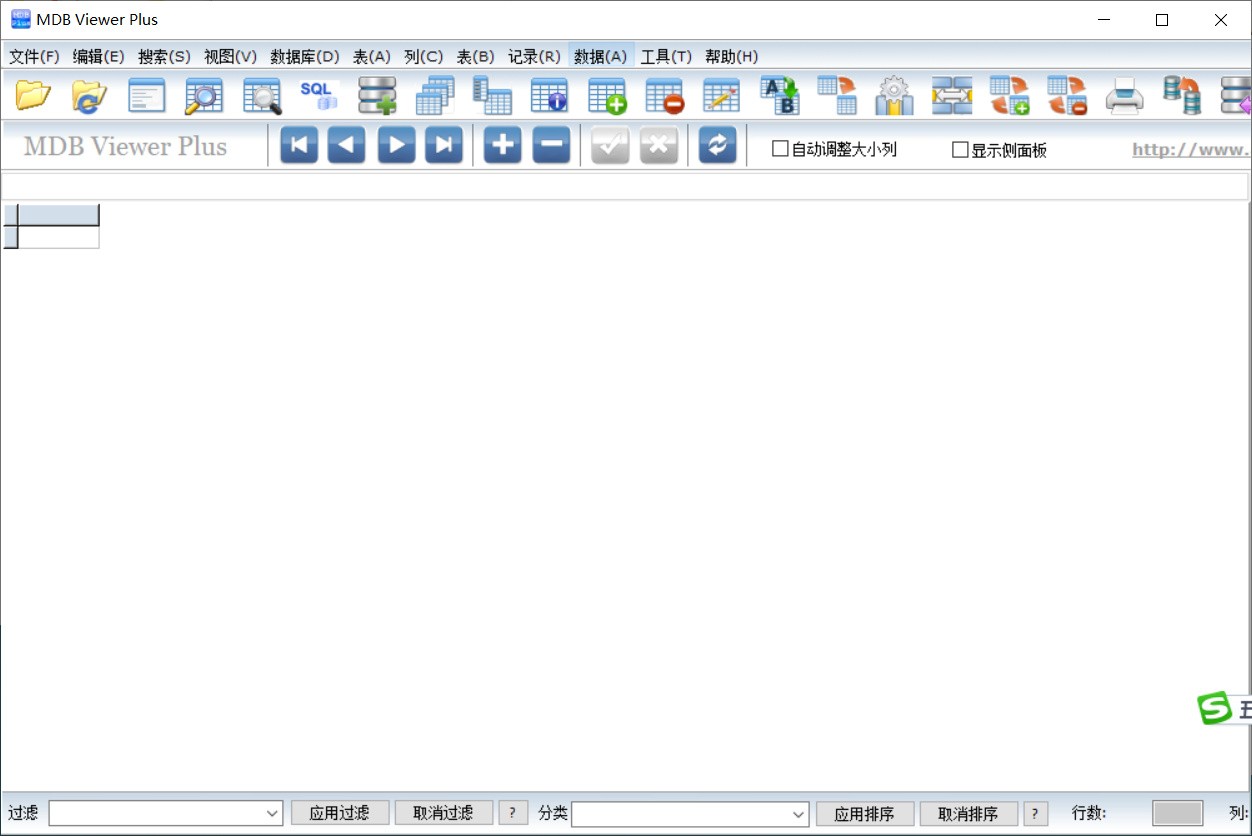Viewport: 1252px width, 836px height.
Task: Click the table info icon
Action: (549, 96)
